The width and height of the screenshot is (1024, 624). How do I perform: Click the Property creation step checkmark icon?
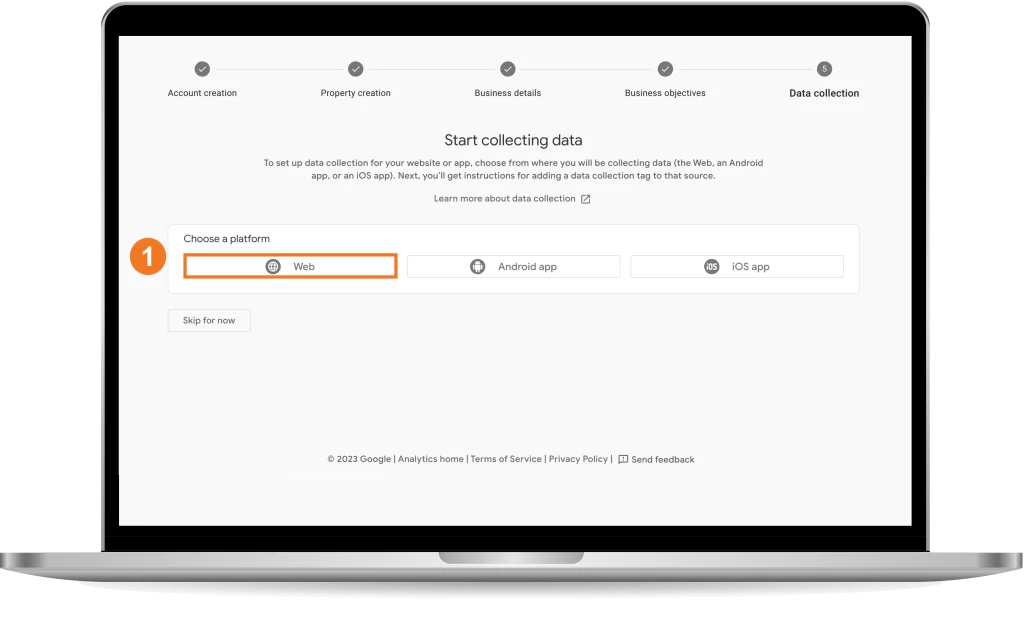[x=355, y=69]
